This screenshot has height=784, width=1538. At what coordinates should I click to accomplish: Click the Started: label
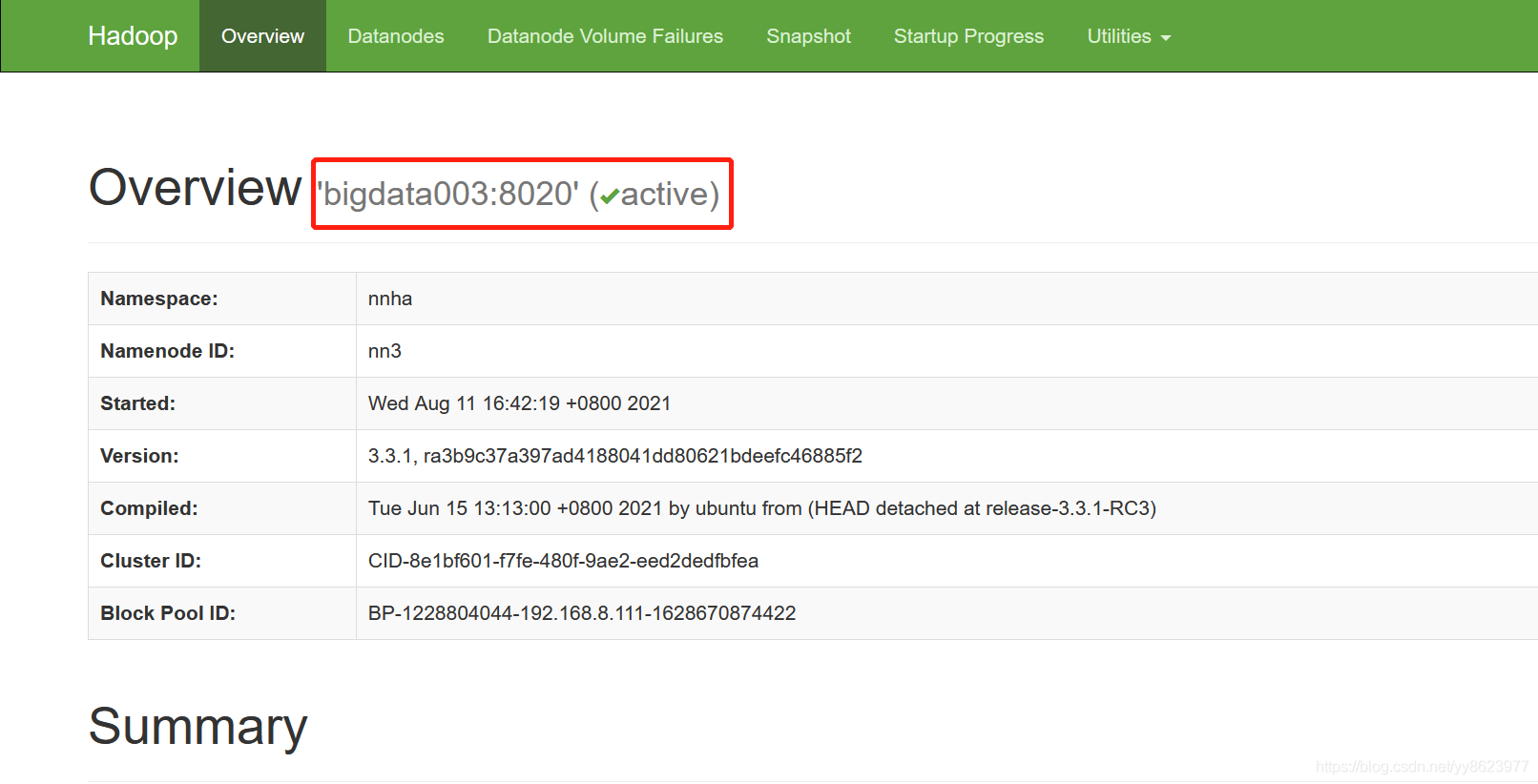[x=137, y=403]
